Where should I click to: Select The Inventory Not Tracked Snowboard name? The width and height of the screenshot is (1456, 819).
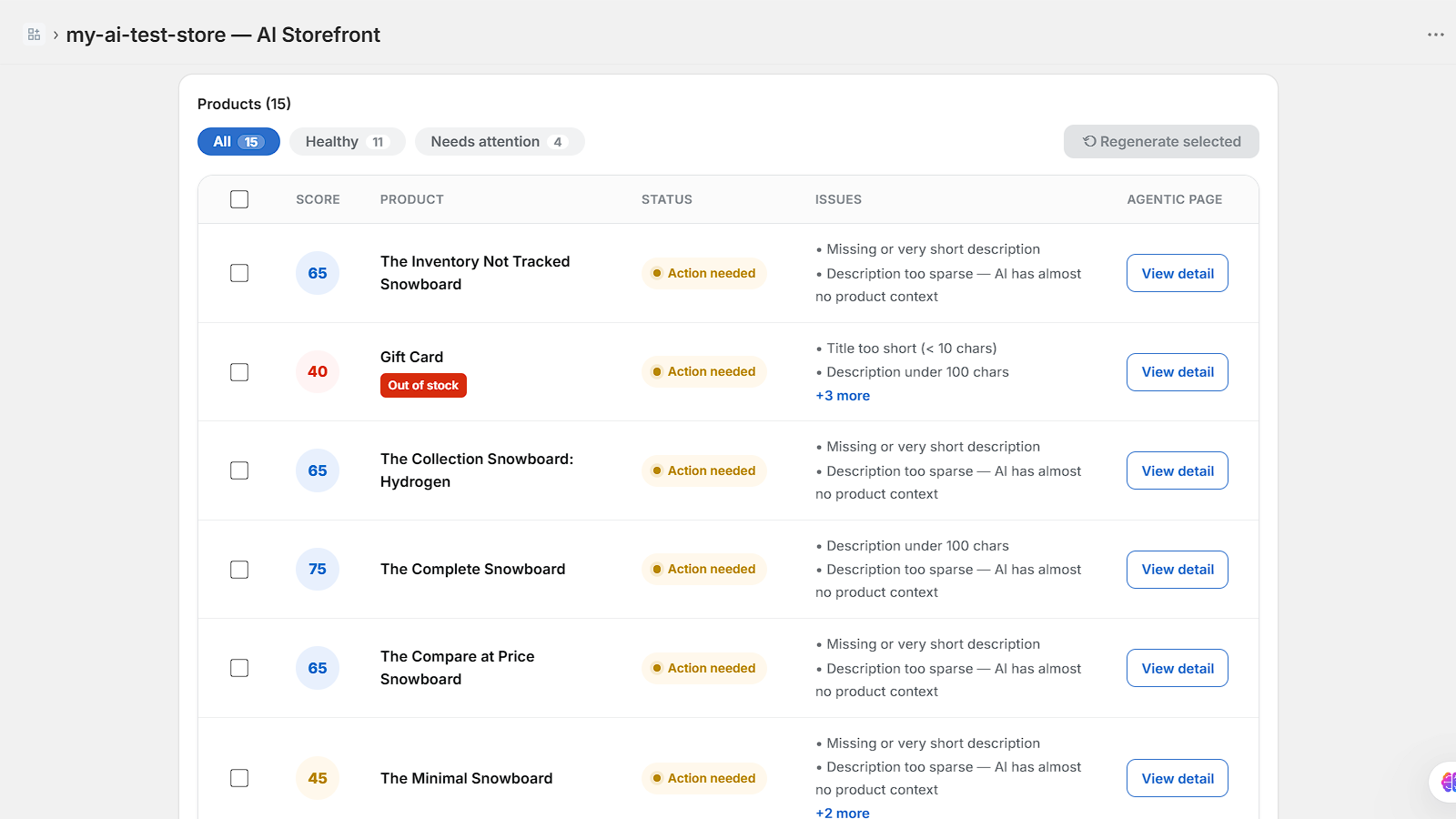point(475,273)
